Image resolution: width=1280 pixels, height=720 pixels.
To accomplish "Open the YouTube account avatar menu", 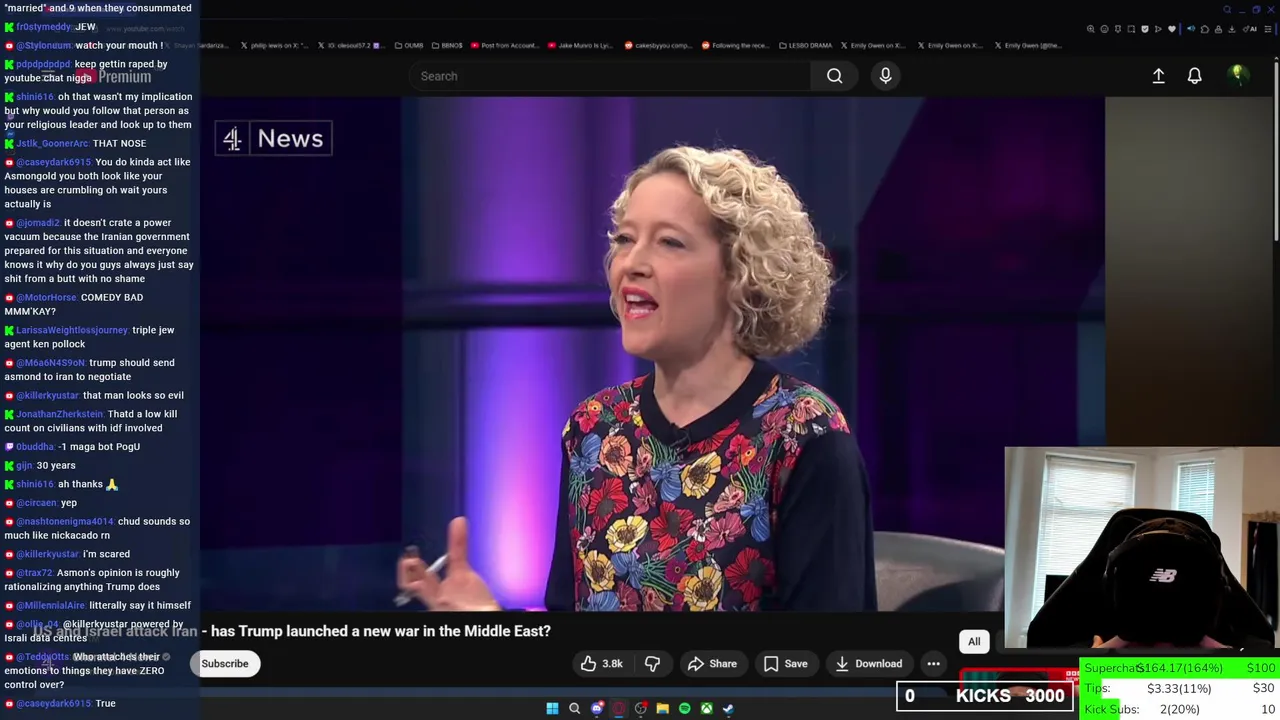I will [x=1237, y=75].
